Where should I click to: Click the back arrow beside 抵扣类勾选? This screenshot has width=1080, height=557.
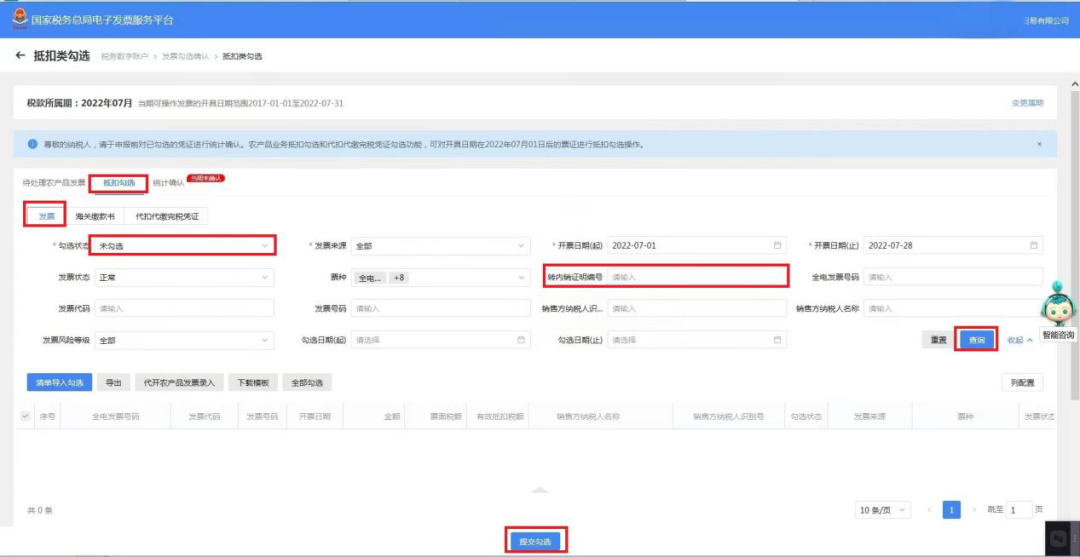point(20,56)
